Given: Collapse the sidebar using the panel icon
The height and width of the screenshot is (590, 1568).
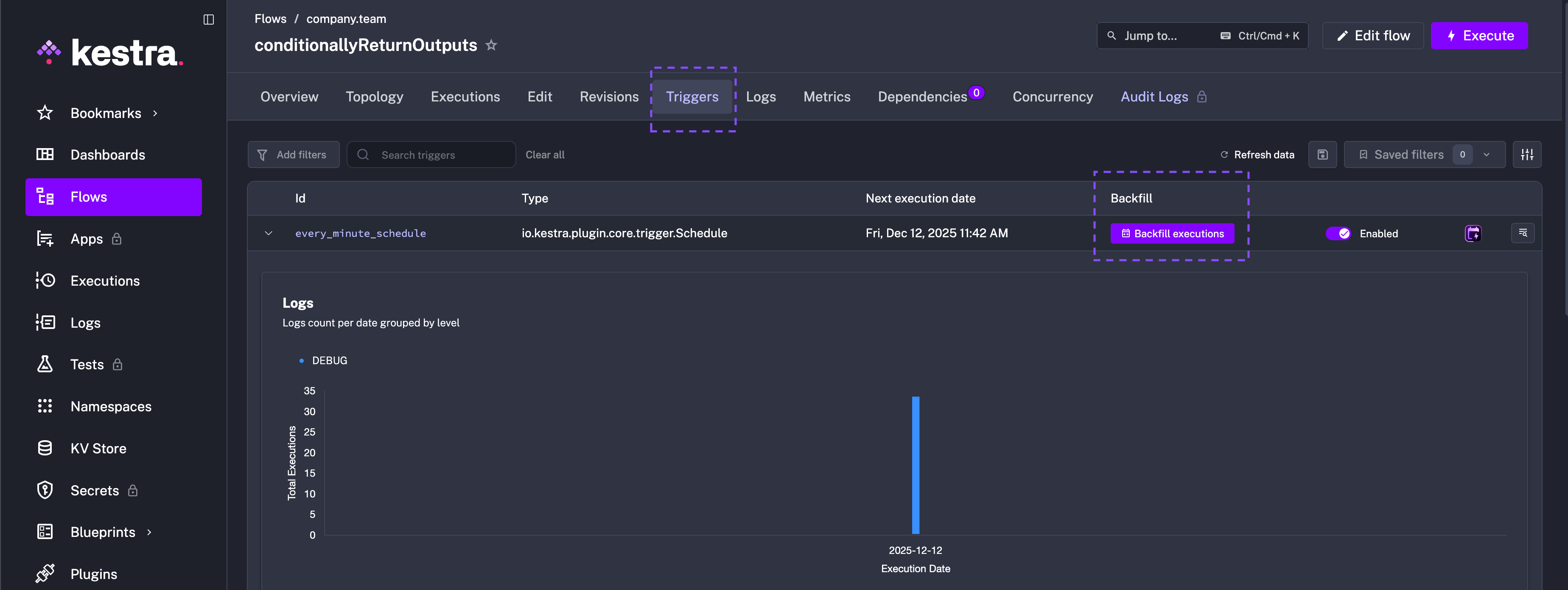Looking at the screenshot, I should click(x=208, y=20).
